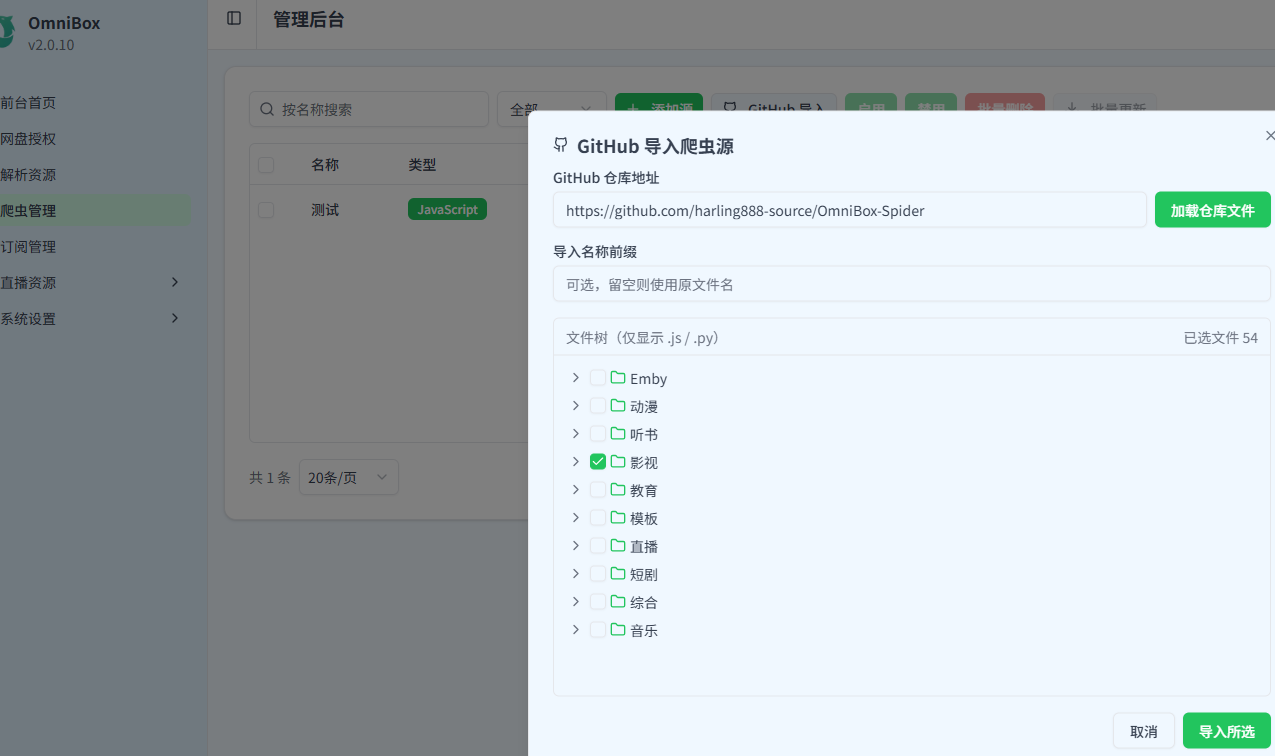This screenshot has height=756, width=1275.
Task: Select the 测试 row checkbox
Action: click(x=266, y=210)
